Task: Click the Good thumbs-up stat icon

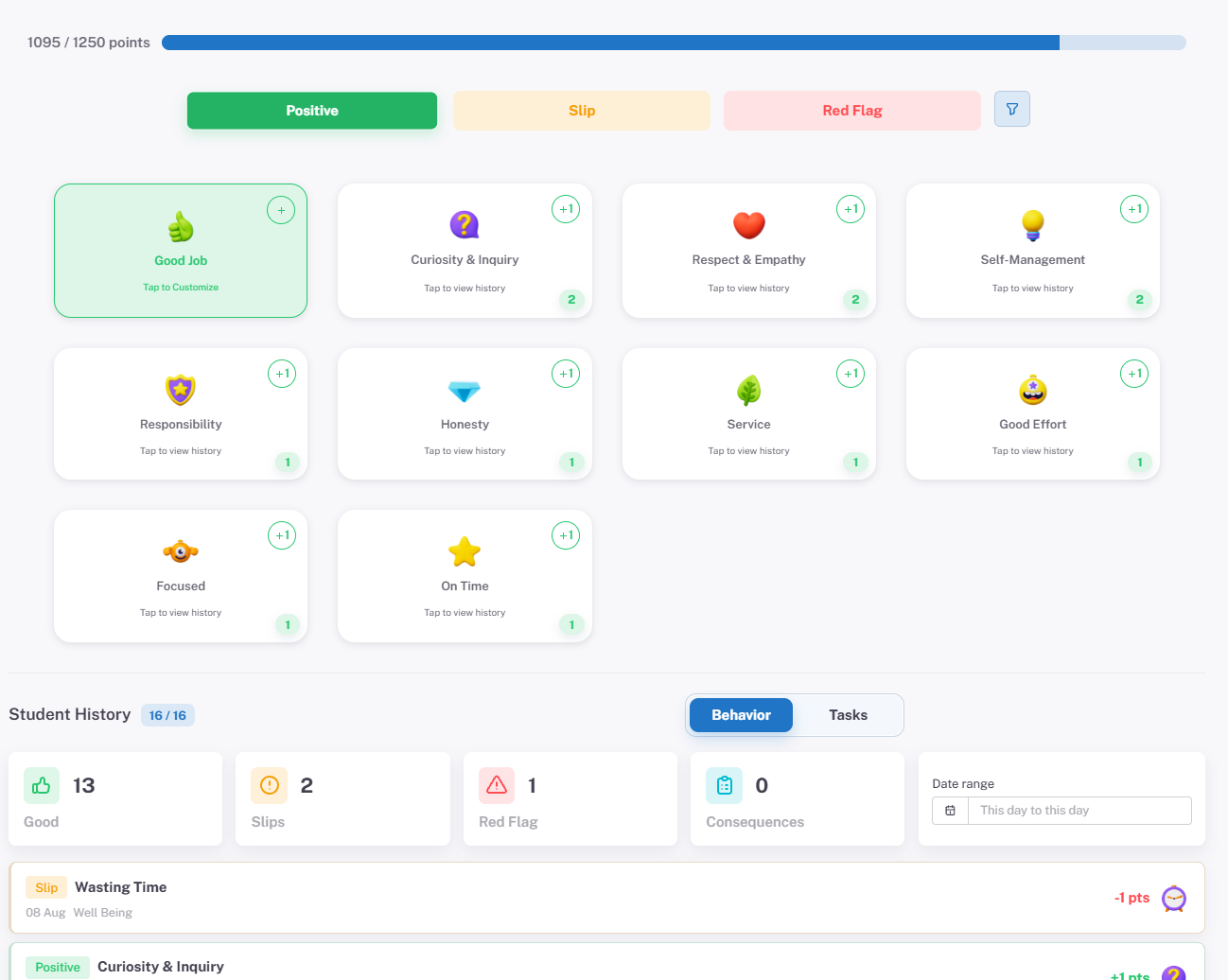Action: [42, 785]
